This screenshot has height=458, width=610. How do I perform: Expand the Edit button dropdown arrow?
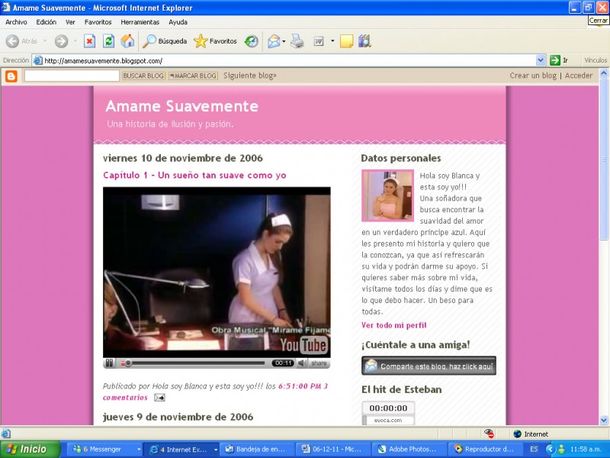coord(332,41)
